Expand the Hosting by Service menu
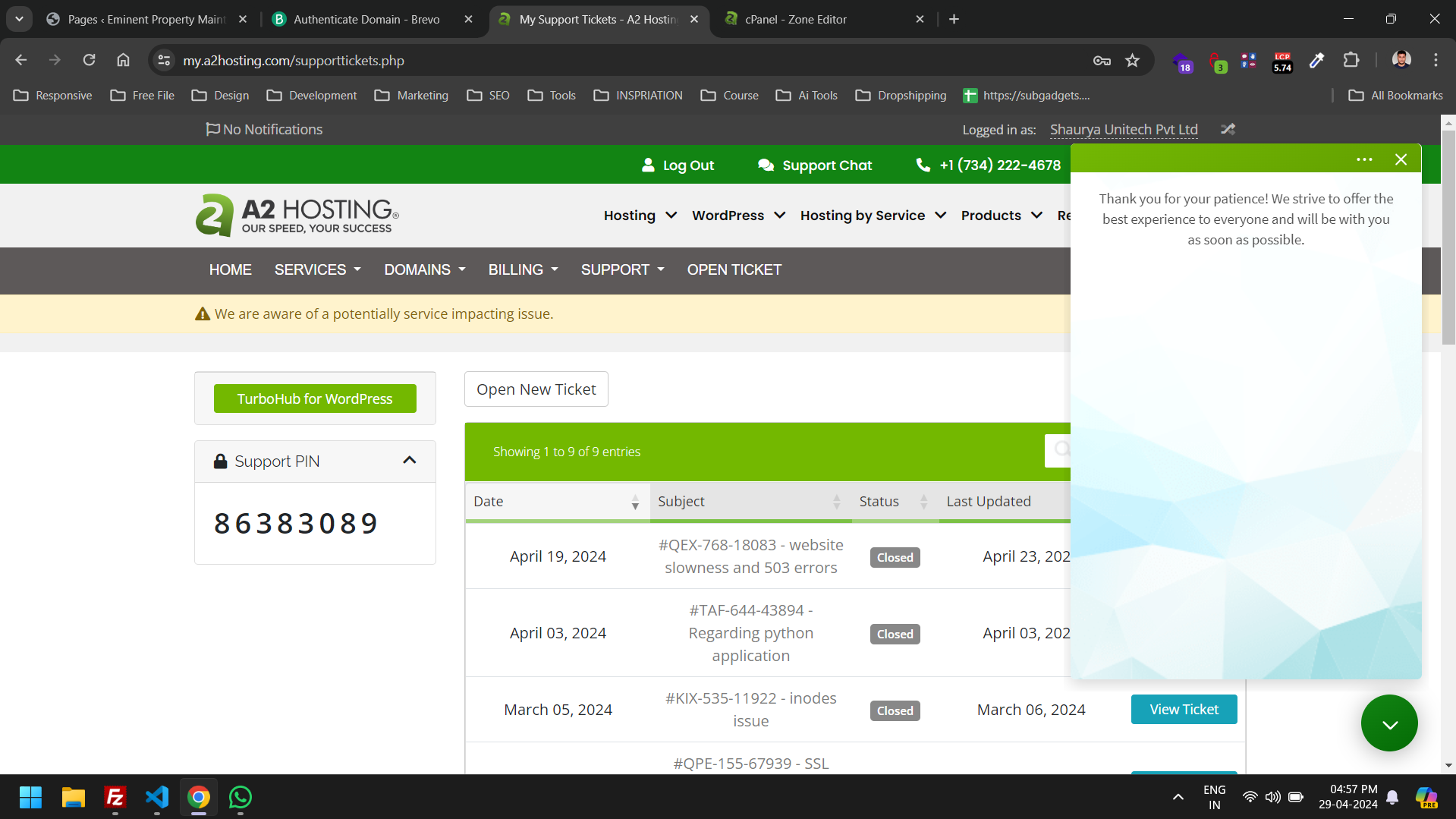Image resolution: width=1456 pixels, height=819 pixels. click(x=873, y=216)
